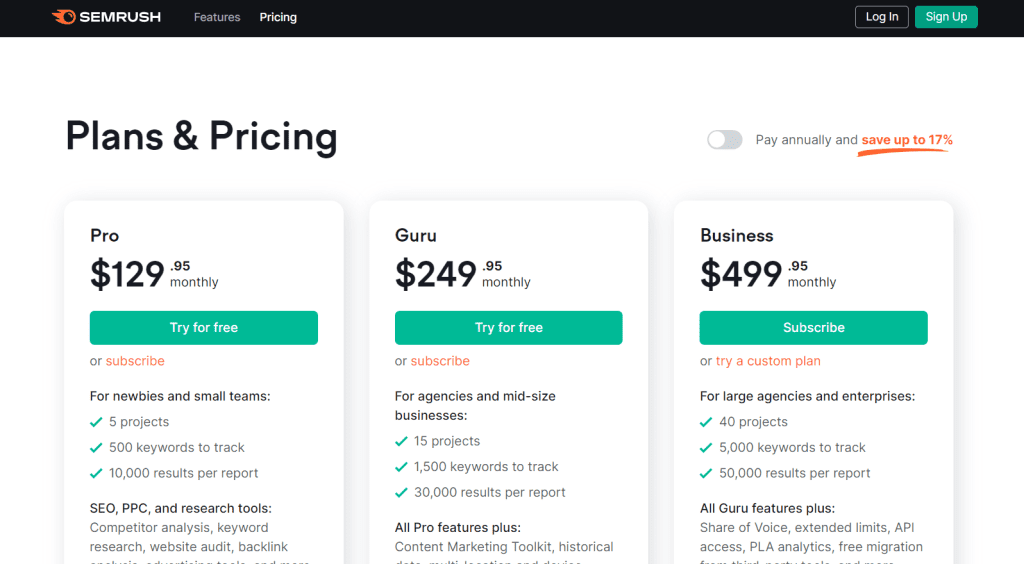Click the subscribe link under Guru

click(x=440, y=361)
